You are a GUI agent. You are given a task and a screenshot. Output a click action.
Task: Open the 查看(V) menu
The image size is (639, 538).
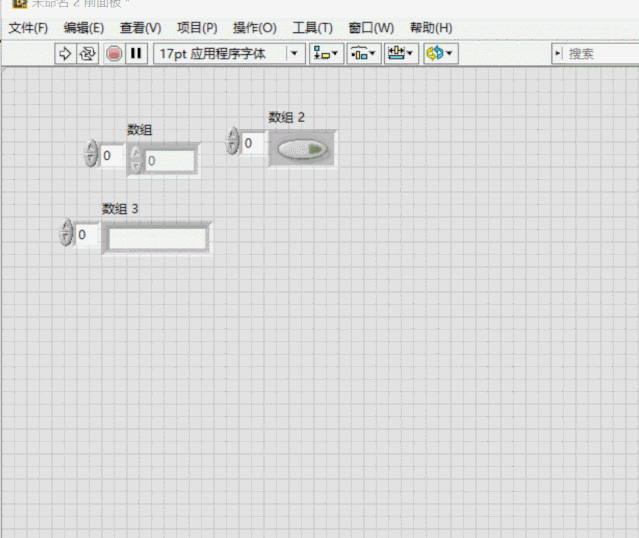[x=140, y=28]
